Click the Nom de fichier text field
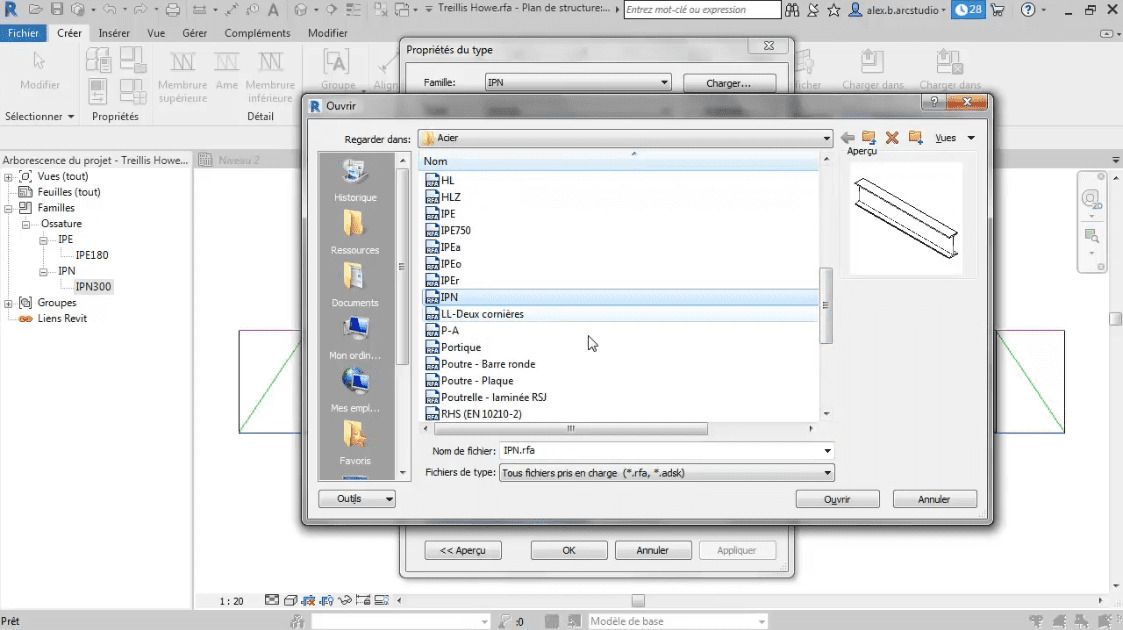This screenshot has height=630, width=1123. (660, 451)
